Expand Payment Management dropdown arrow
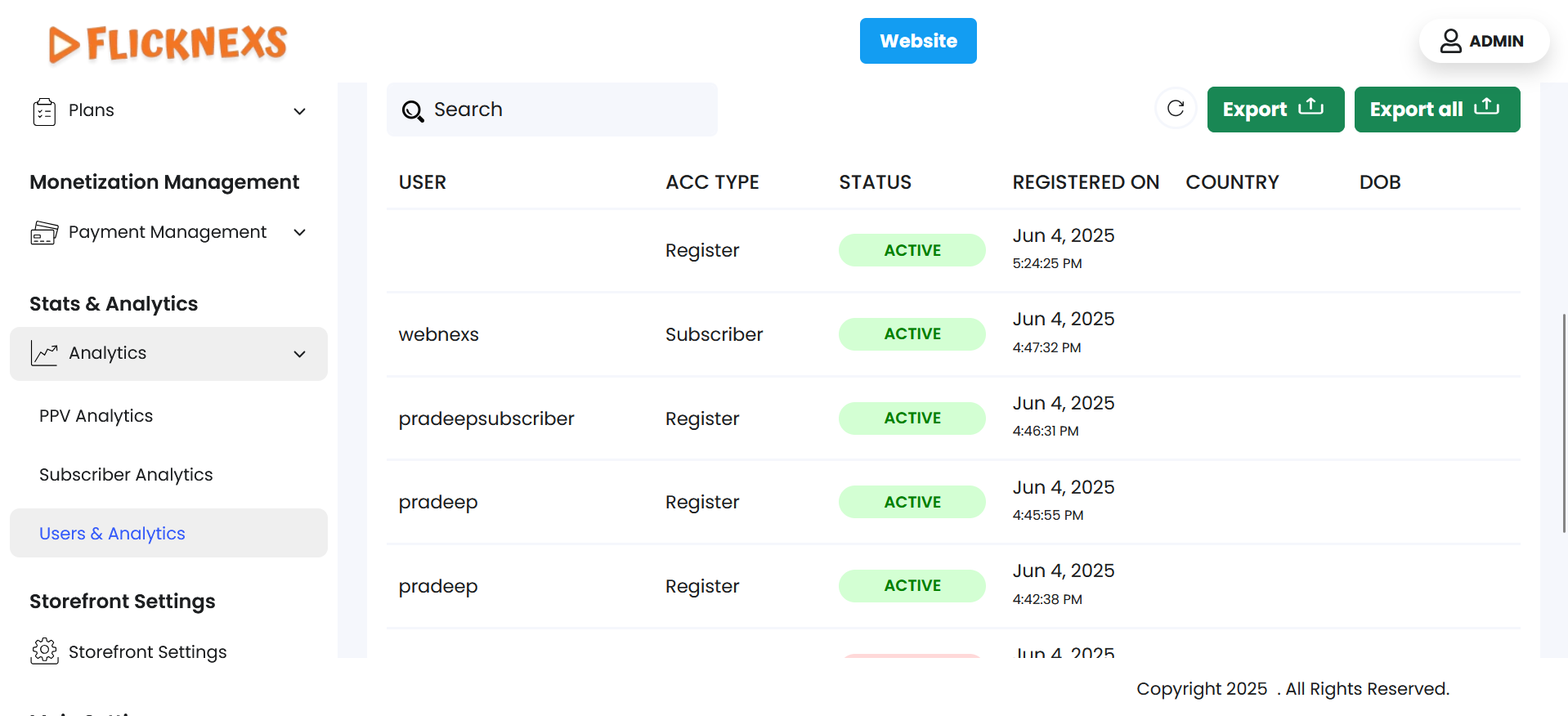This screenshot has height=716, width=1568. [300, 233]
